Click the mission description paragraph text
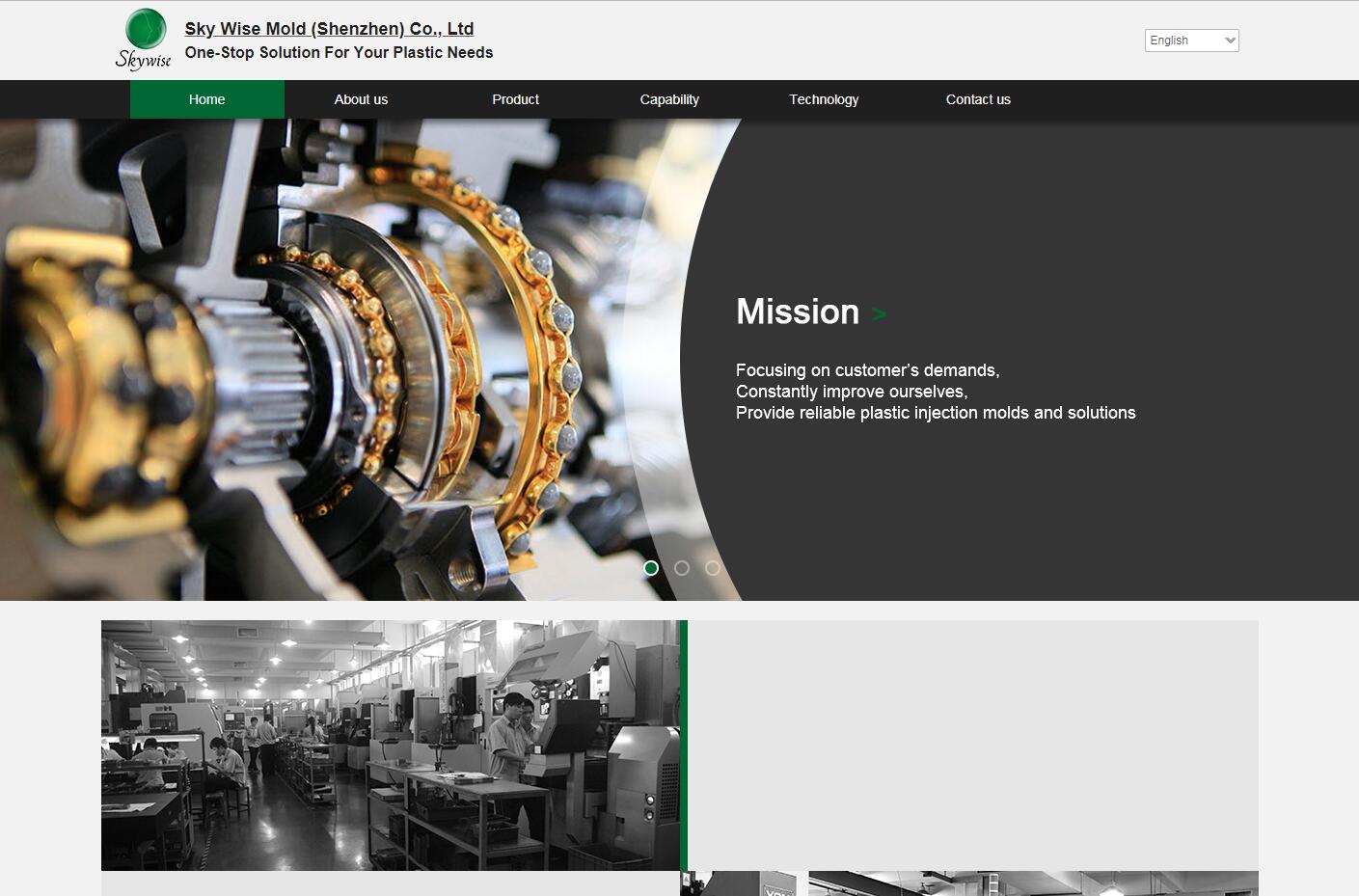Image resolution: width=1359 pixels, height=896 pixels. tap(935, 392)
